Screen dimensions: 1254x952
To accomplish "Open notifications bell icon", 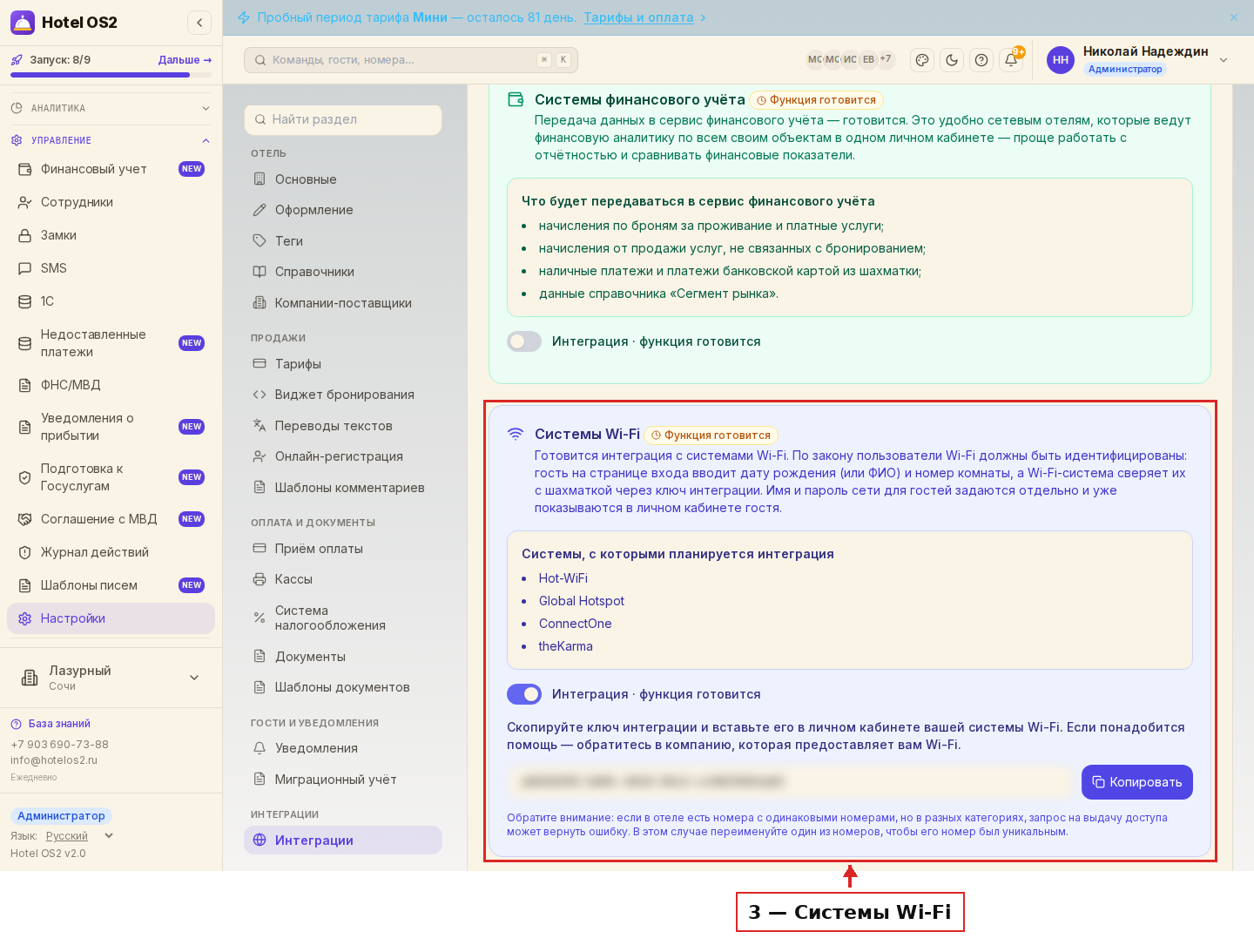I will (1011, 60).
